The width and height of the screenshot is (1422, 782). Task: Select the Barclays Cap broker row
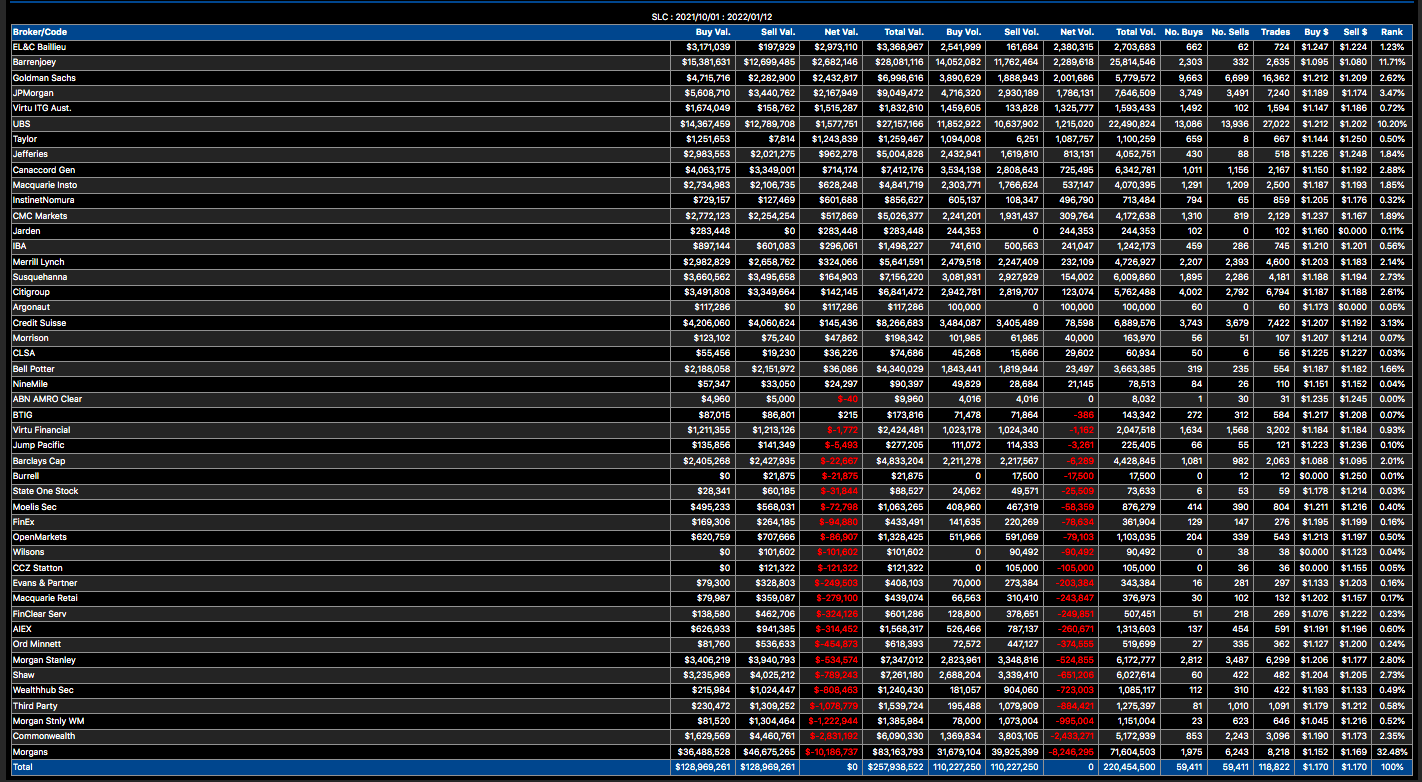click(709, 460)
